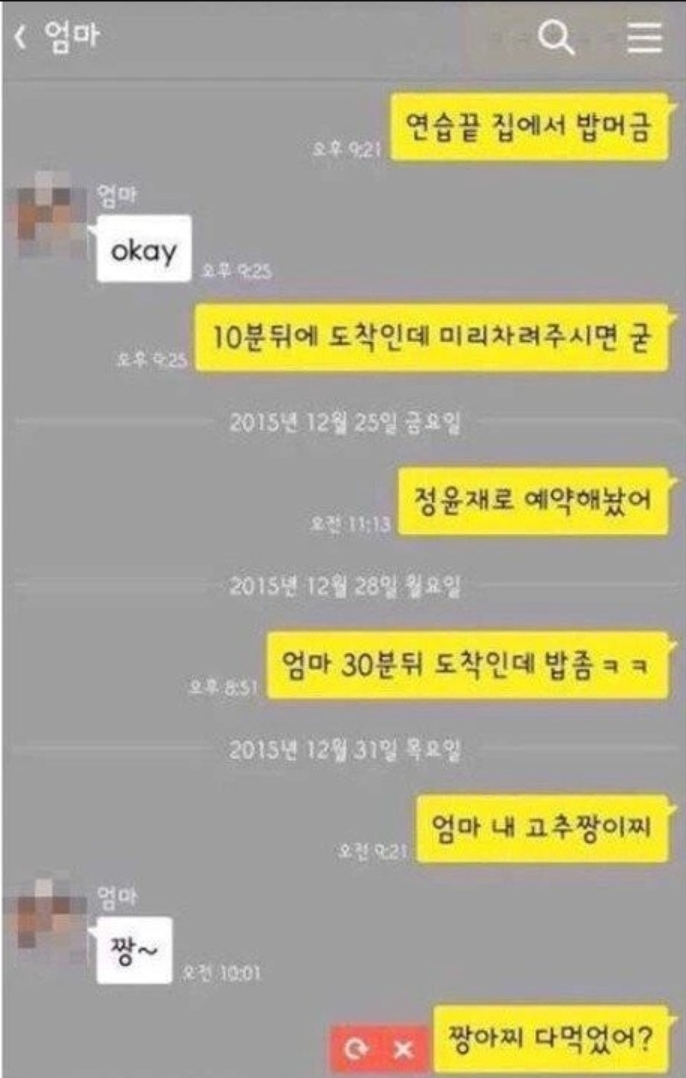This screenshot has height=1078, width=686.
Task: Tap the 2015년 12월 28일 date divider
Action: click(344, 586)
